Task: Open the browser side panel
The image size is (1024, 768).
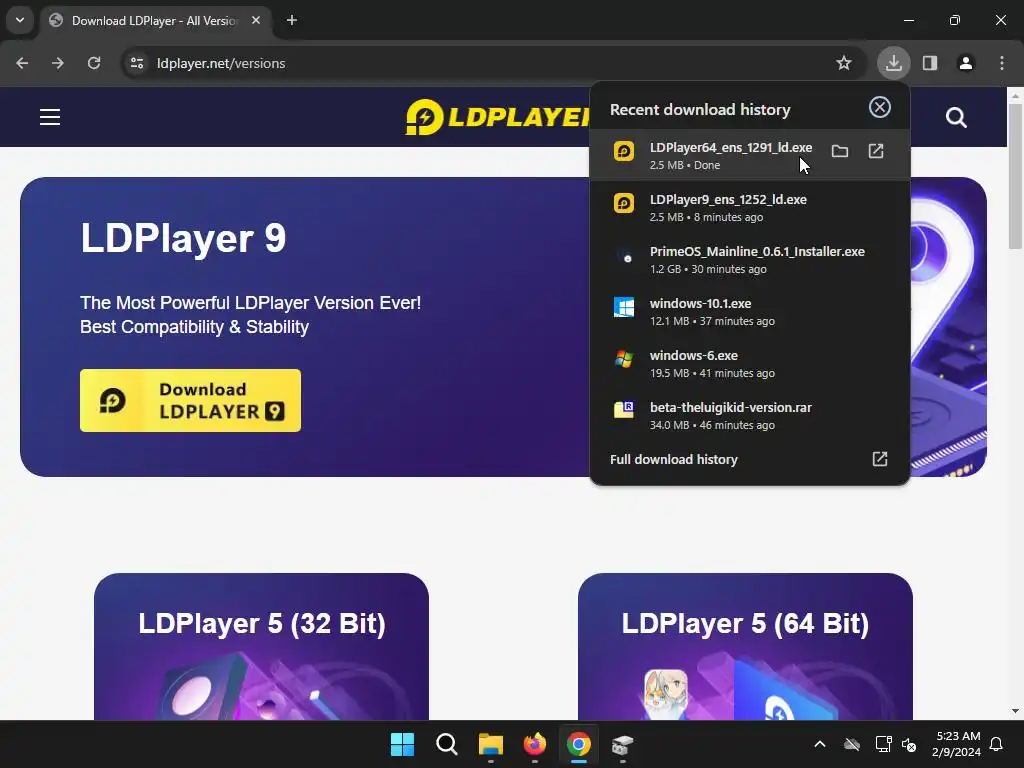Action: pyautogui.click(x=930, y=63)
